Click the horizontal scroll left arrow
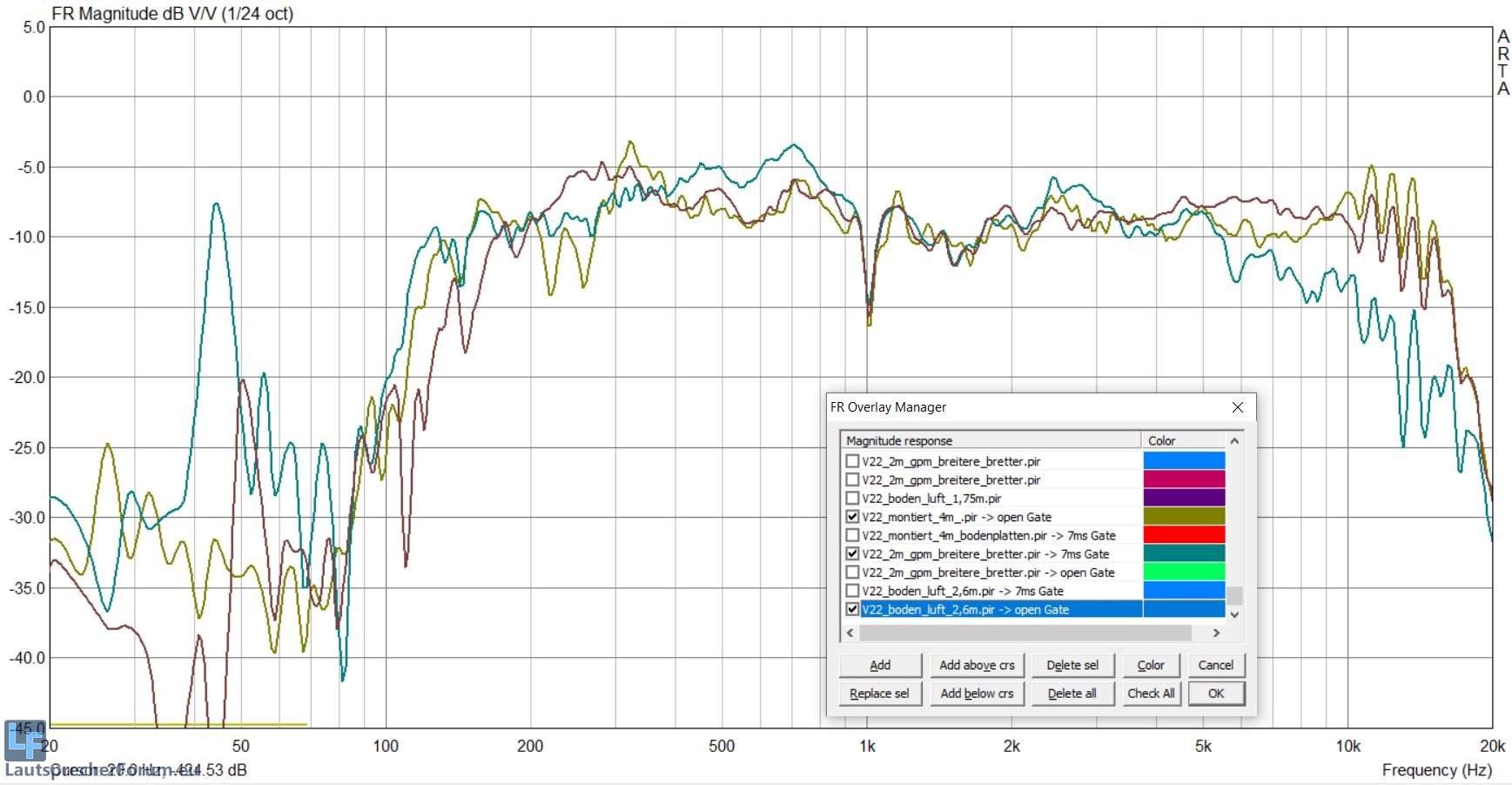Screen dimensions: 1512x785 point(850,634)
